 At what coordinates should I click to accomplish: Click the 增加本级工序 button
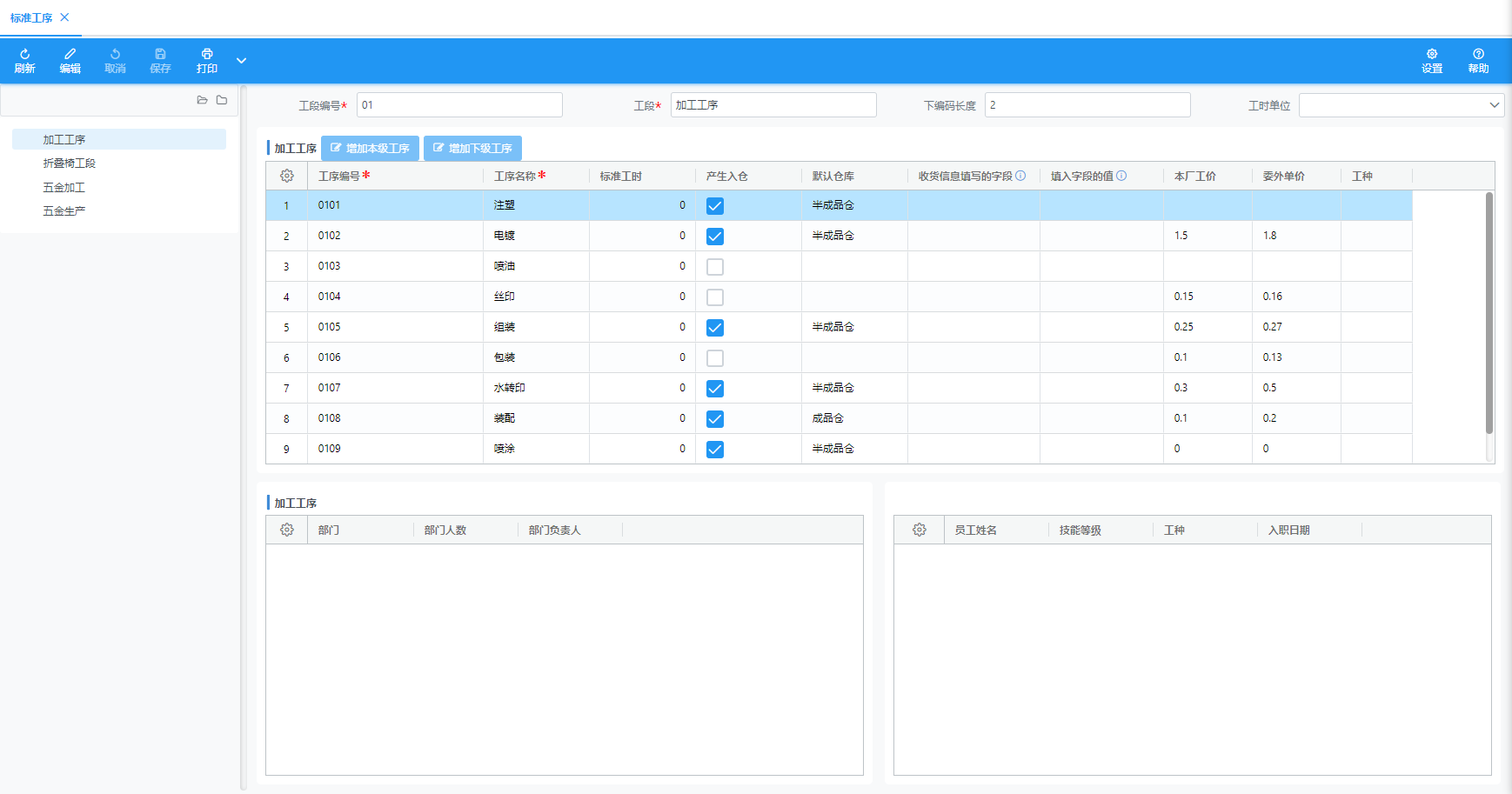[x=370, y=149]
